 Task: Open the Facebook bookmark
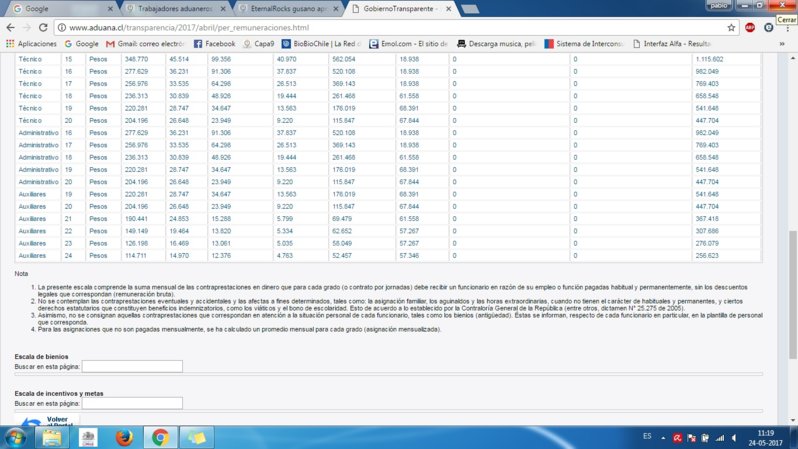tap(214, 44)
